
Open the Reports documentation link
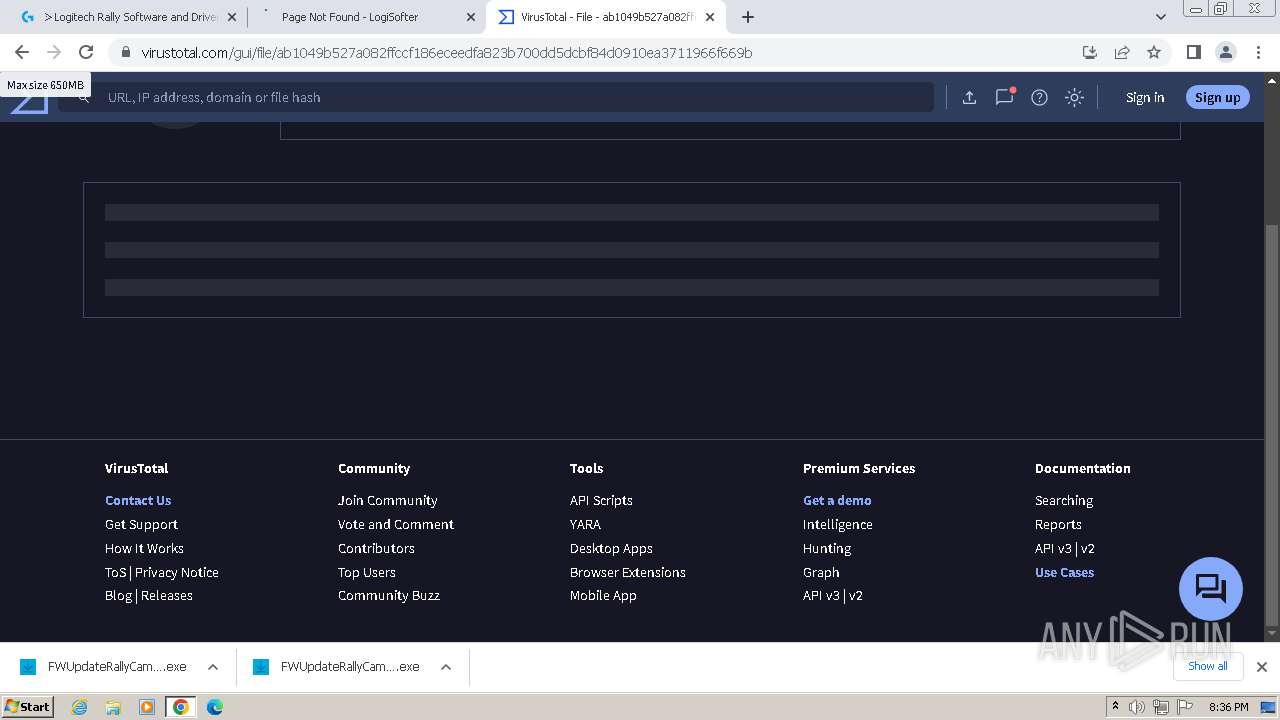pos(1058,524)
